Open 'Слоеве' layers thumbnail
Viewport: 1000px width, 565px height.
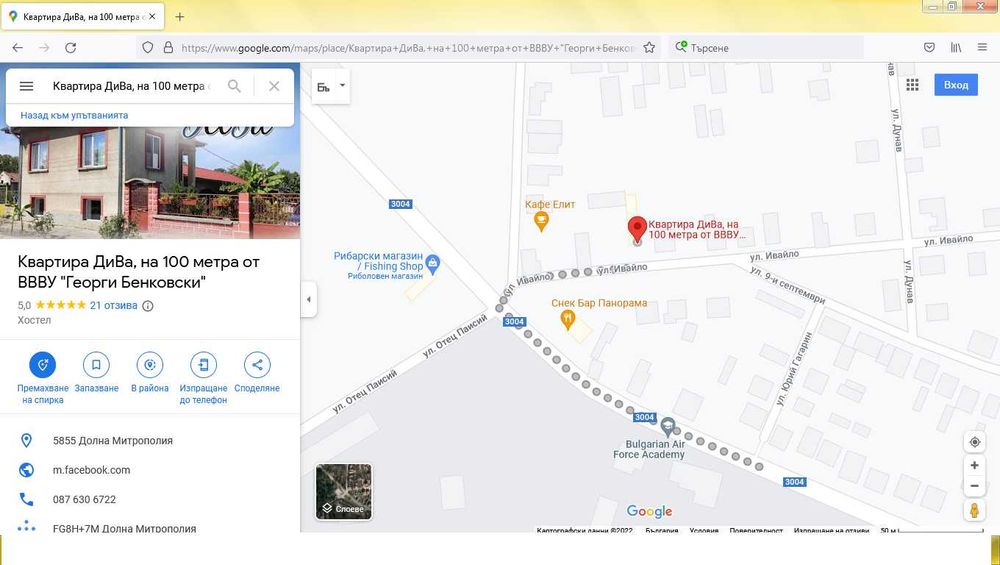(x=344, y=492)
